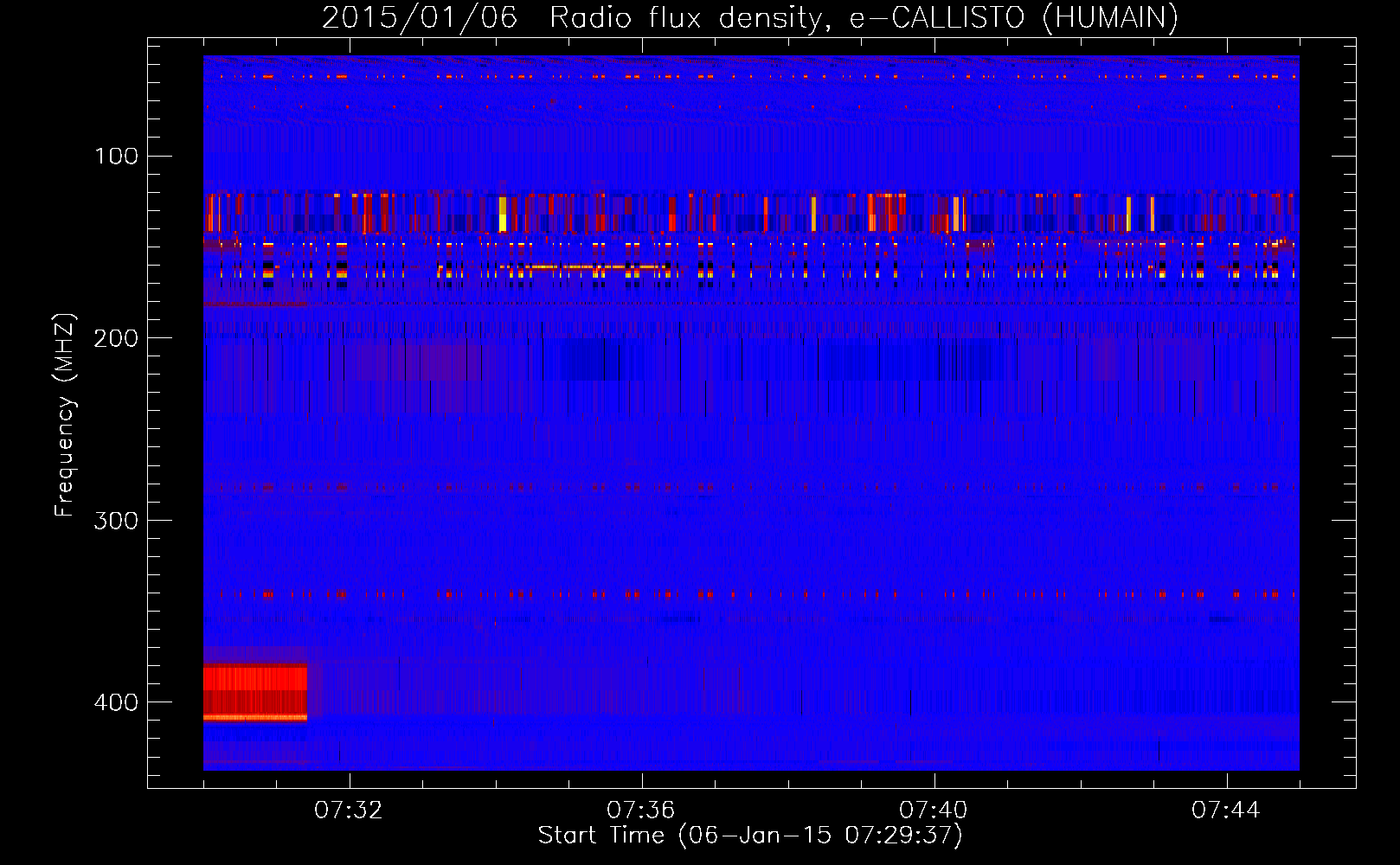The image size is (1400, 865).
Task: Click the 07:44 time tick label
Action: coord(1226,810)
